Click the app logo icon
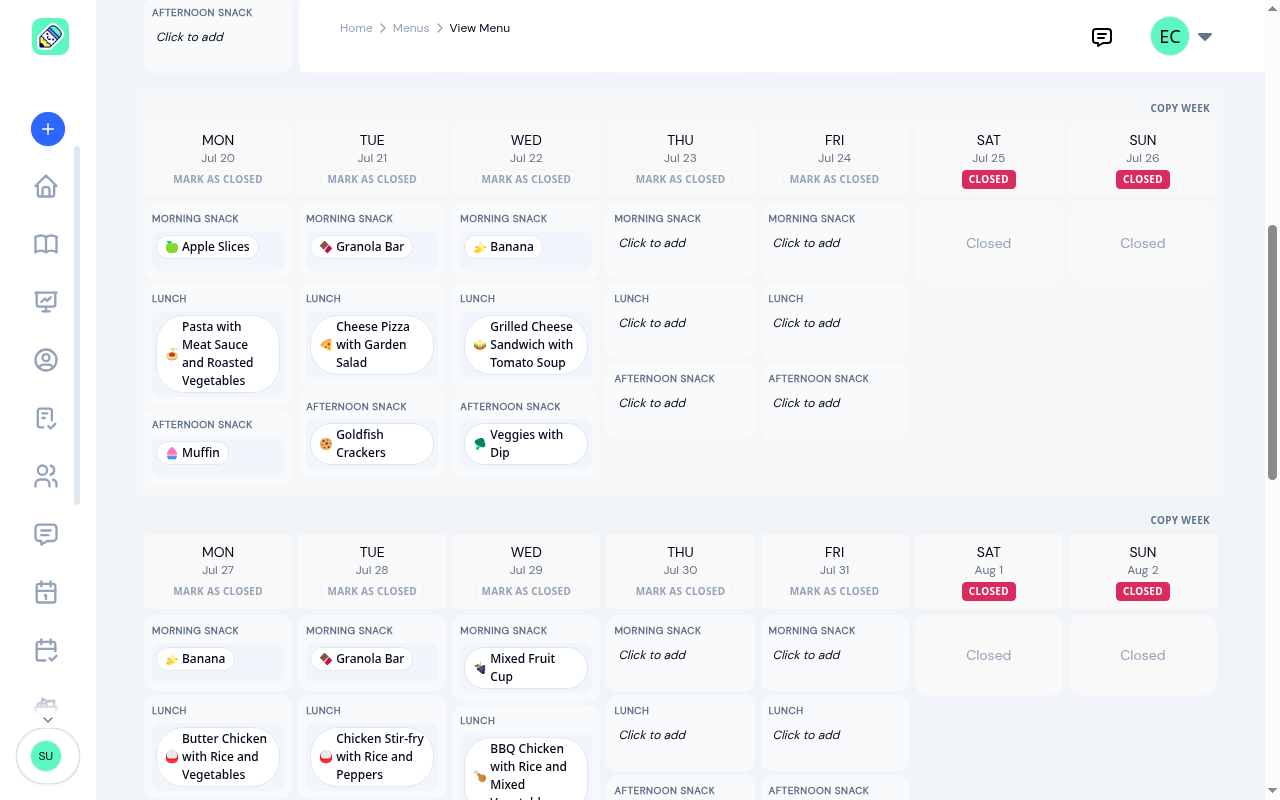1280x800 pixels. point(50,36)
